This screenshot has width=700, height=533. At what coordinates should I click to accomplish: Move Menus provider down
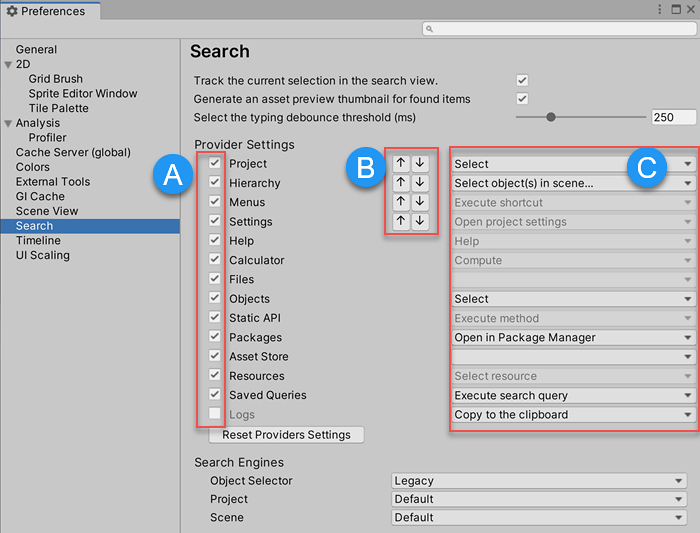(x=420, y=202)
